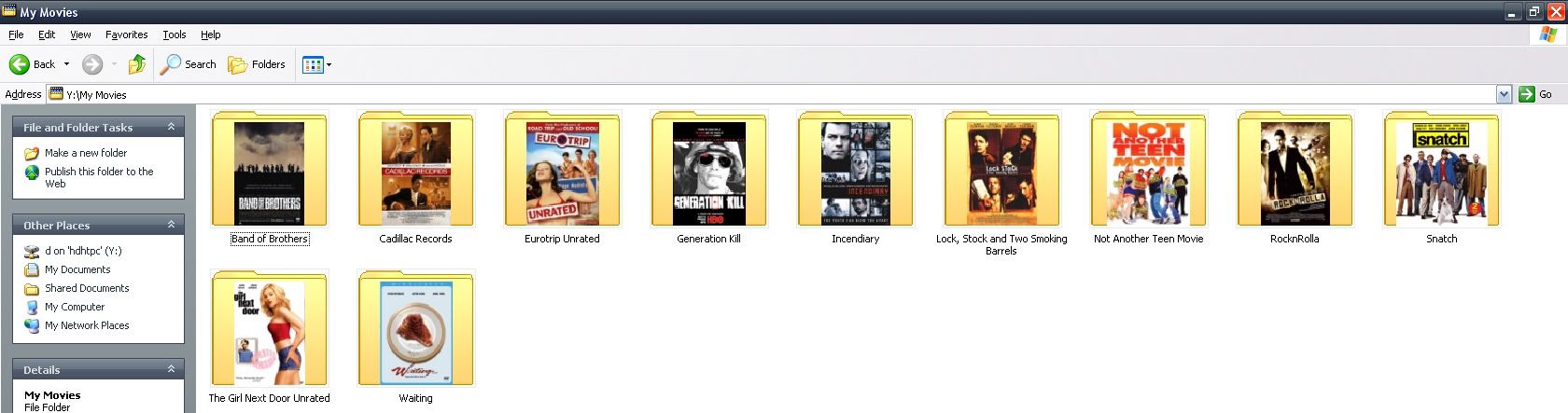Open the File menu

16,34
